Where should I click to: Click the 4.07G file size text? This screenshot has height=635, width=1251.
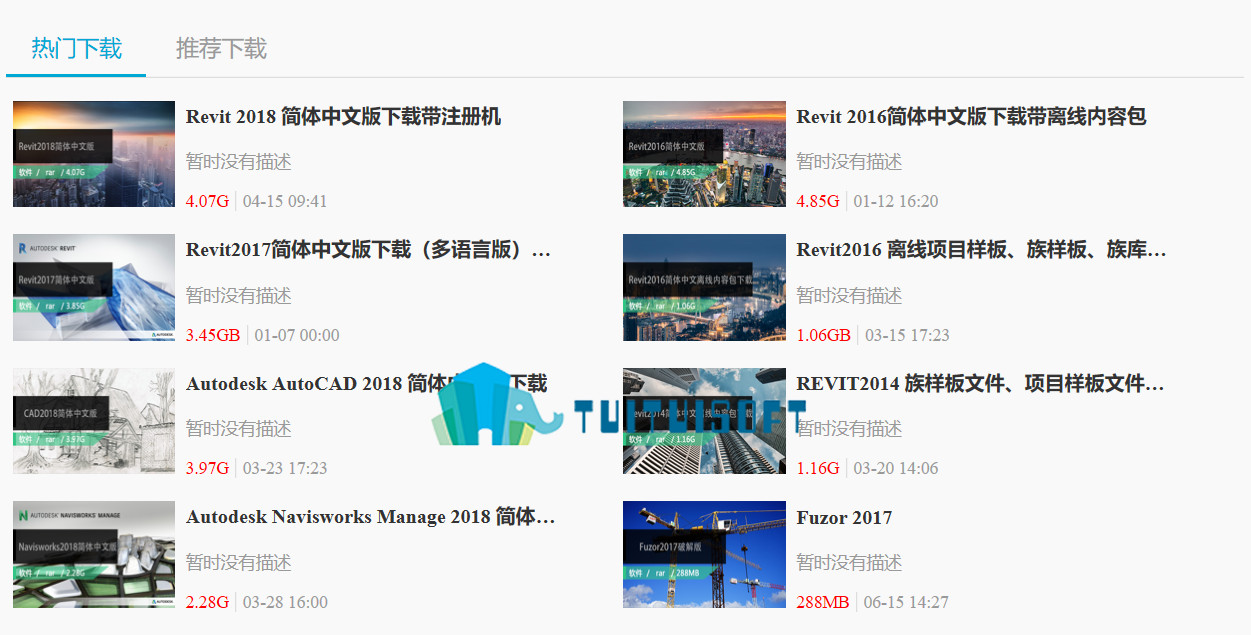[x=208, y=201]
